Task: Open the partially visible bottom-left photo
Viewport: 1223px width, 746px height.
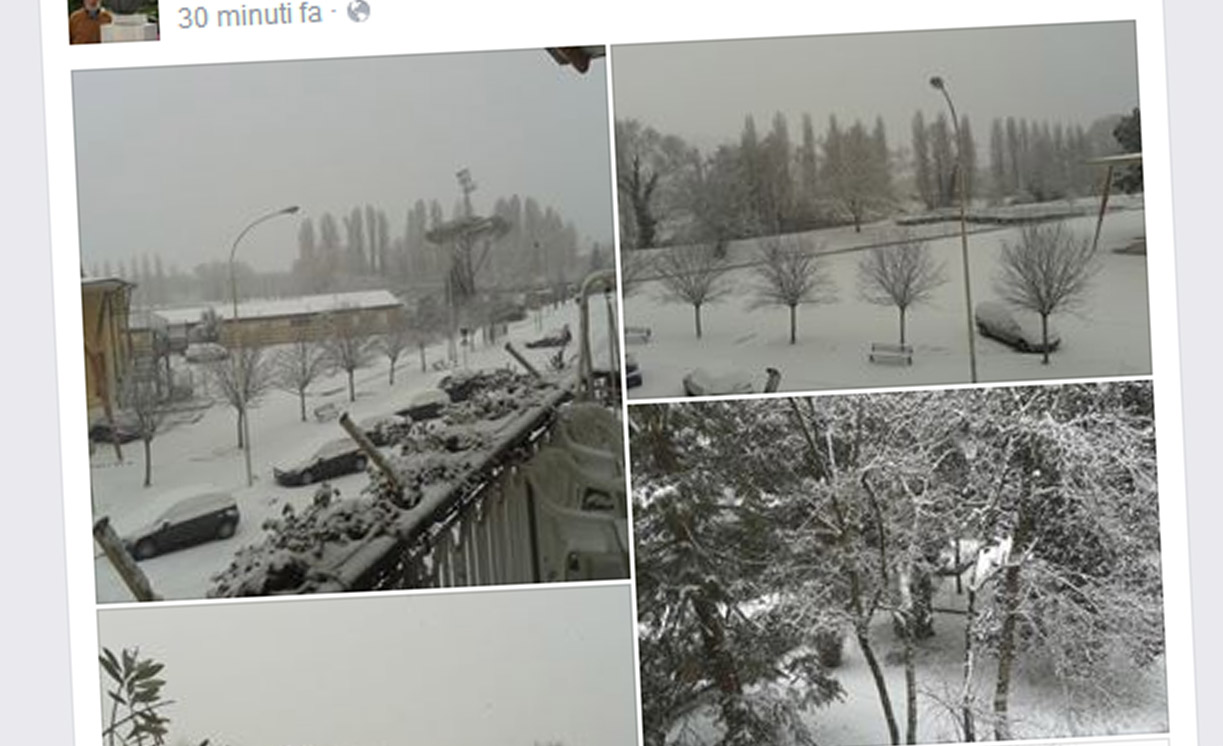Action: pos(367,666)
